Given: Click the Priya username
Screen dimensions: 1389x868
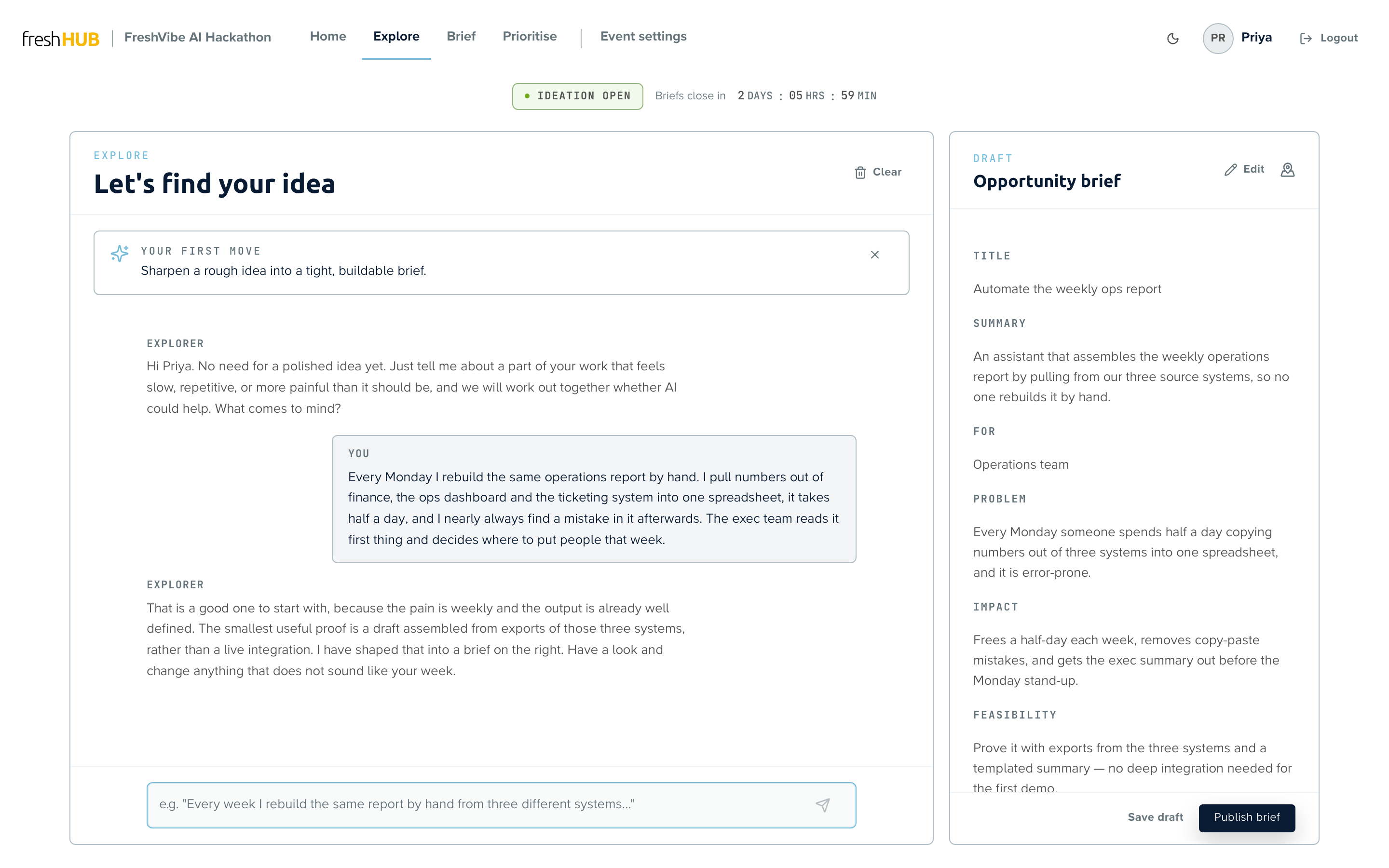Looking at the screenshot, I should tap(1256, 37).
